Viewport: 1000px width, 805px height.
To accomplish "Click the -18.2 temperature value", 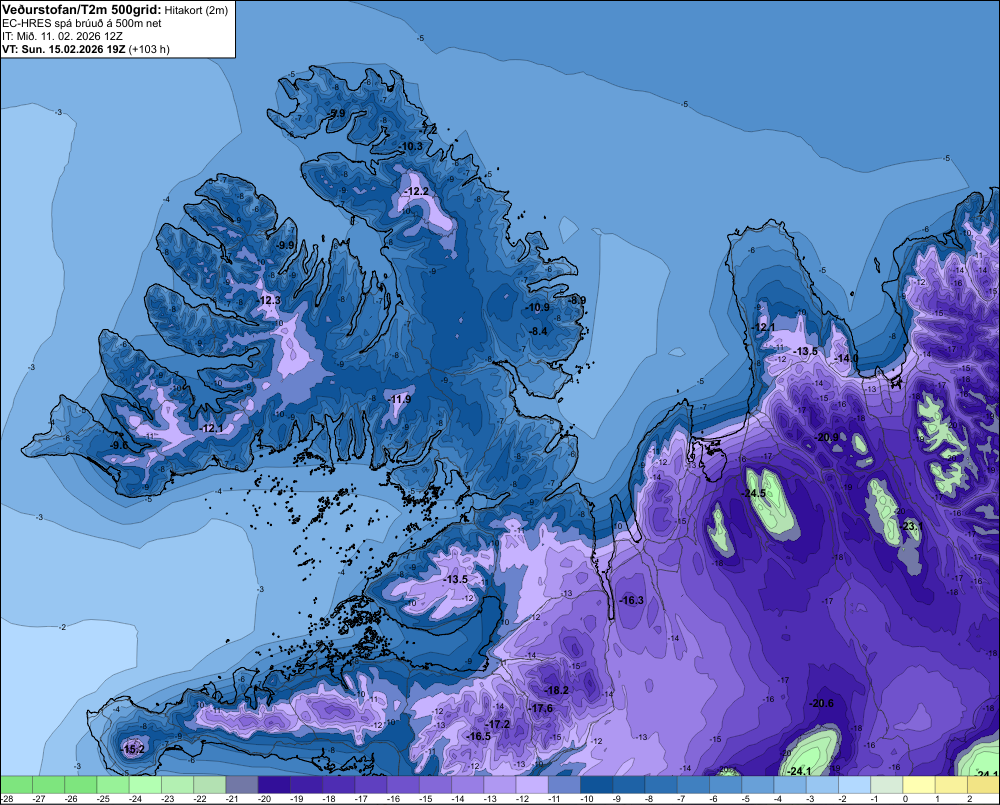I will click(x=557, y=690).
